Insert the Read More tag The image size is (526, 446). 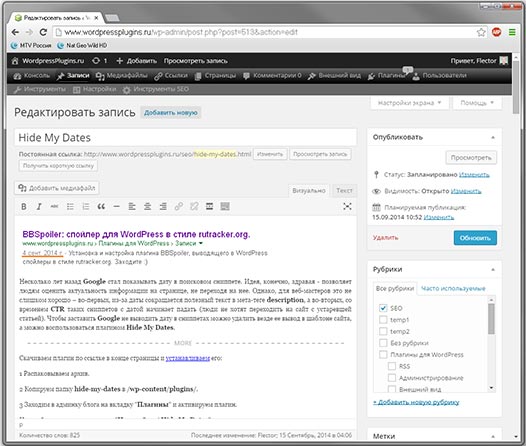coord(209,206)
